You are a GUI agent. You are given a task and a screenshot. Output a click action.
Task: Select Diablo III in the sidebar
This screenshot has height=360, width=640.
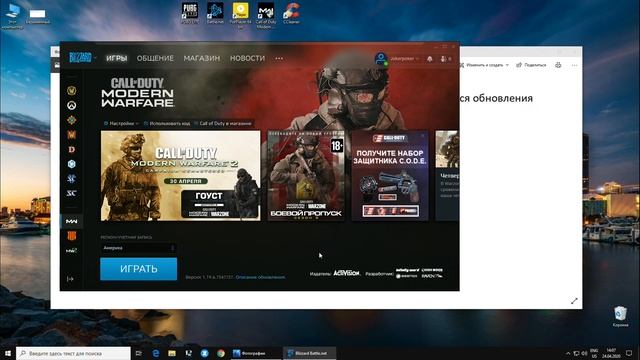pos(71,149)
